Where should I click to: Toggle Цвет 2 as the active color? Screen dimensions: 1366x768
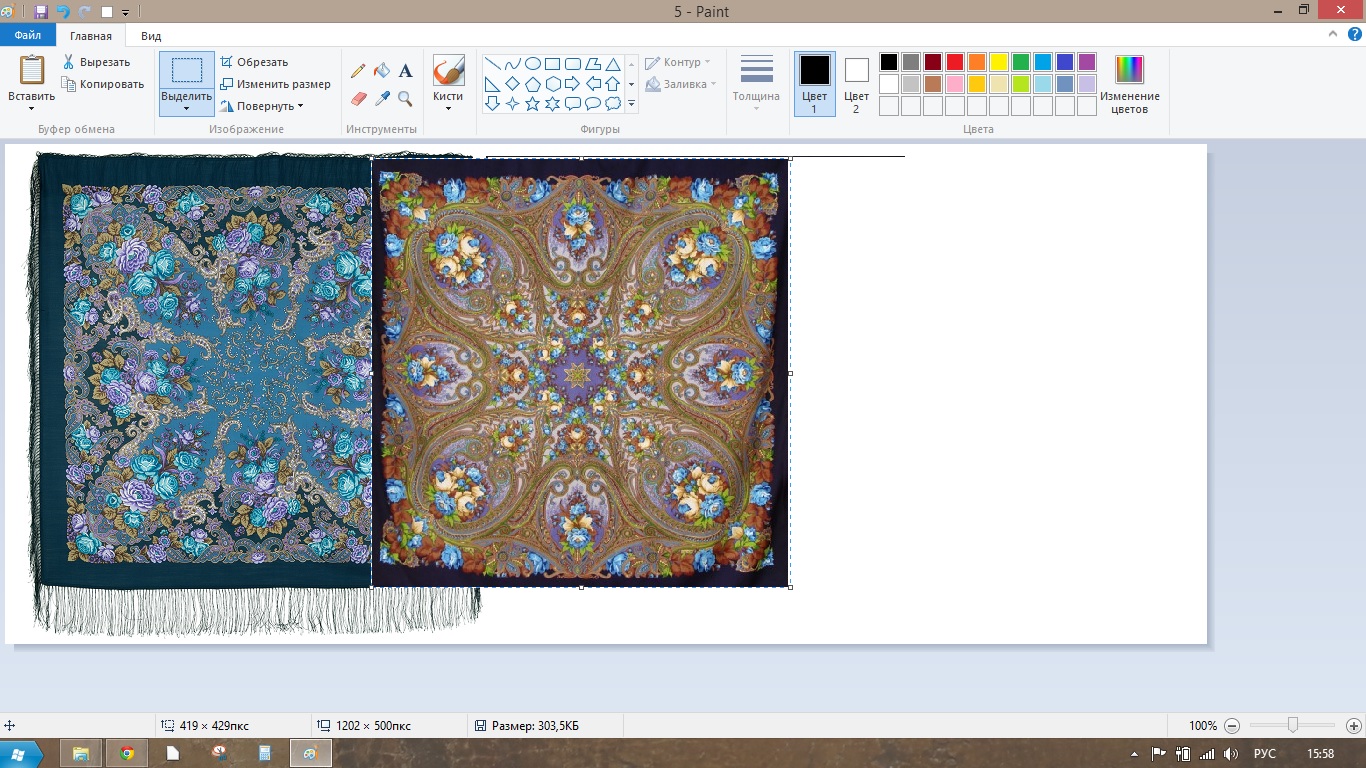[856, 83]
